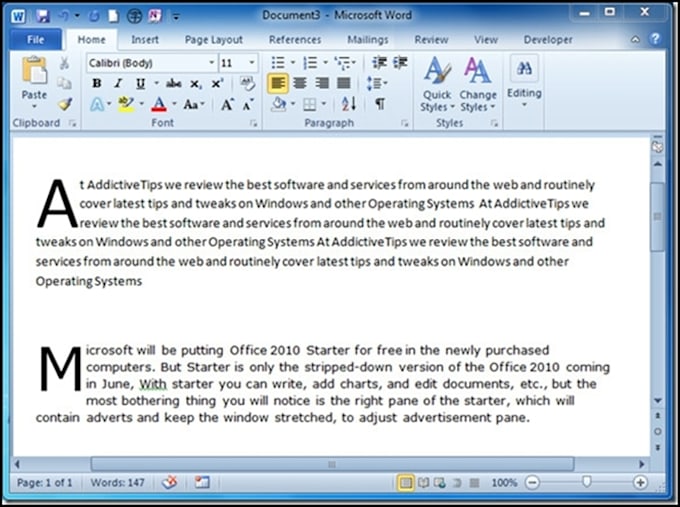Viewport: 680px width, 507px height.
Task: Click the Editing binoculars icon
Action: click(x=524, y=68)
